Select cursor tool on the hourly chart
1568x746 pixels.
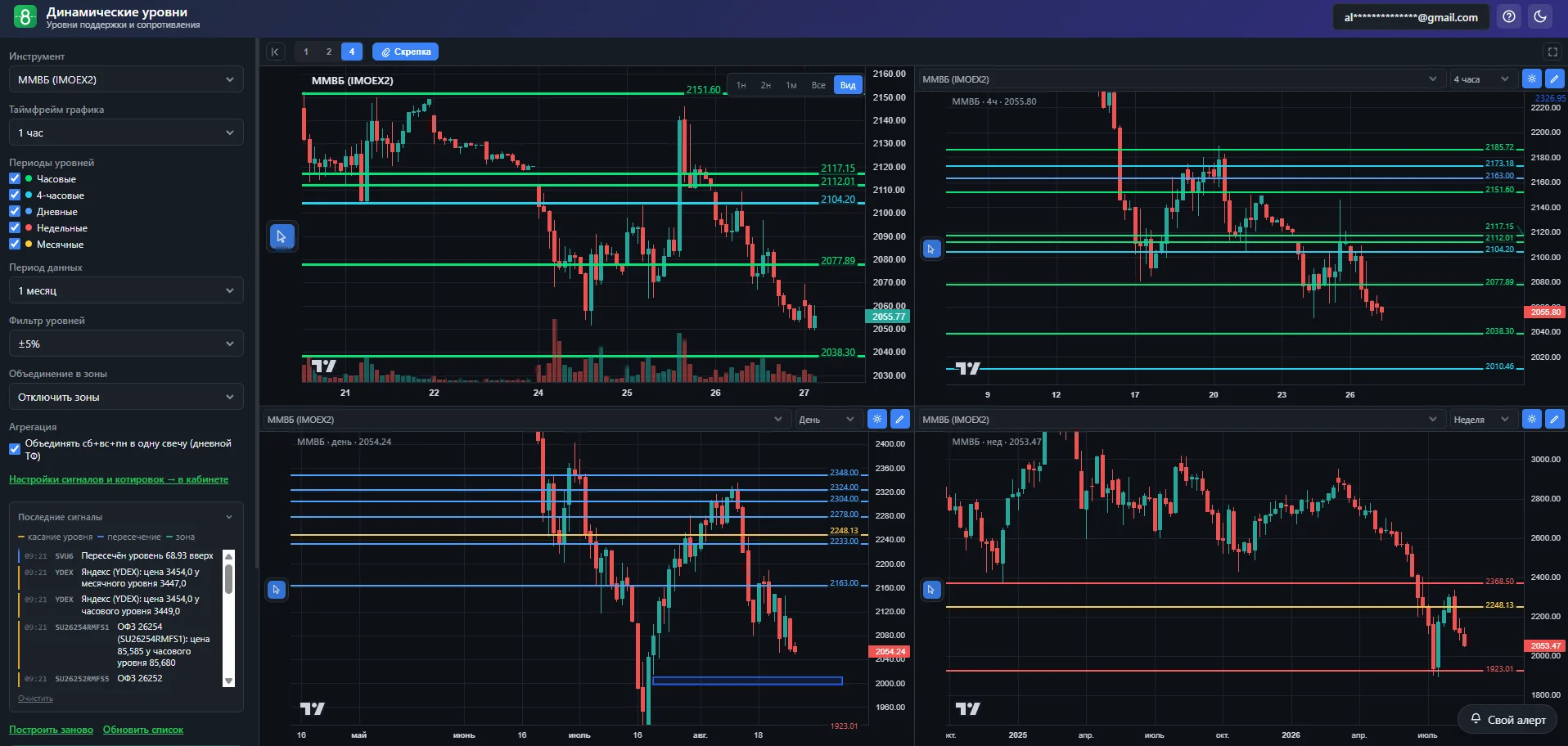pyautogui.click(x=282, y=236)
